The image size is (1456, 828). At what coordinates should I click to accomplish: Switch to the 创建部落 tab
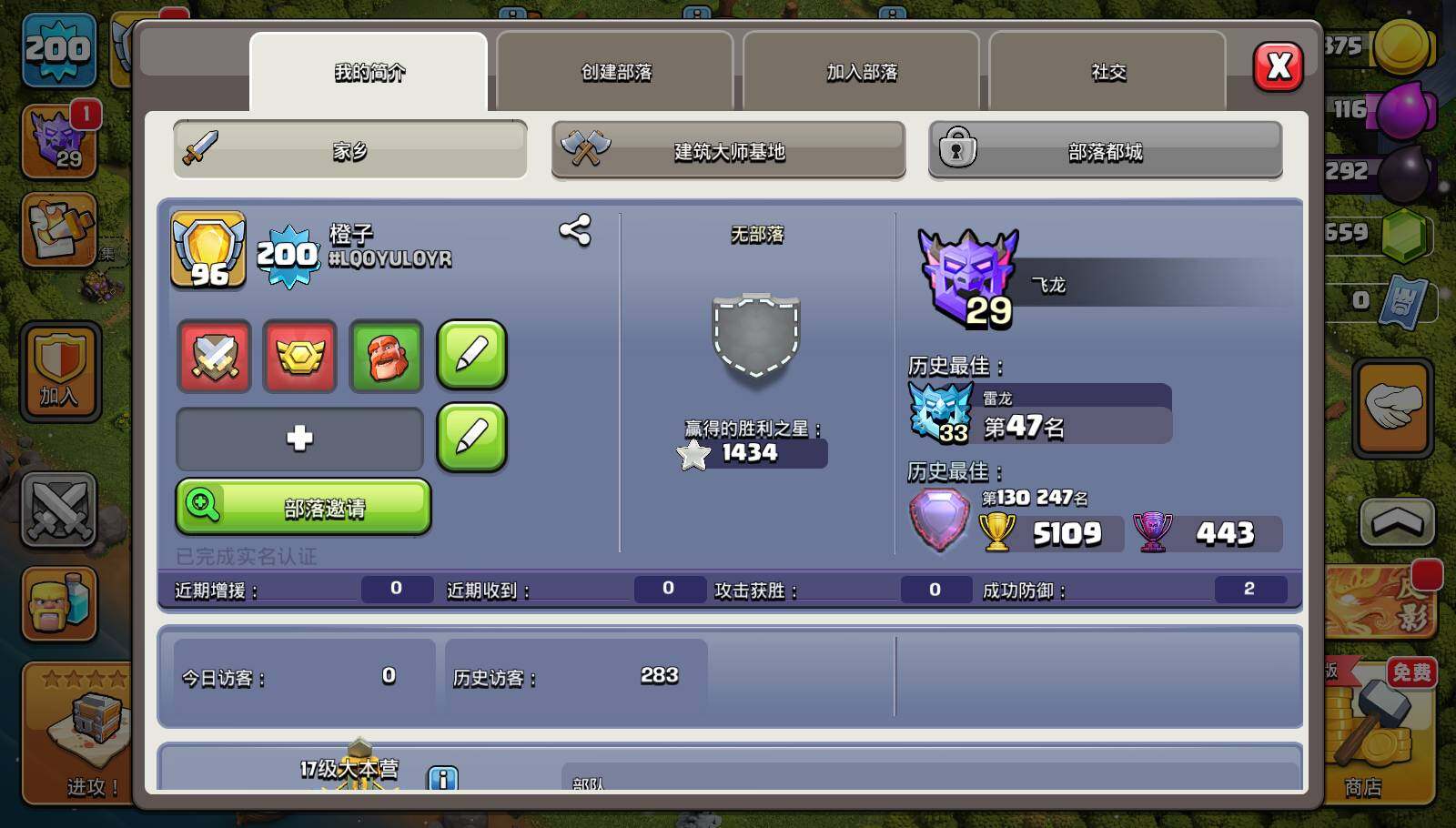(616, 72)
